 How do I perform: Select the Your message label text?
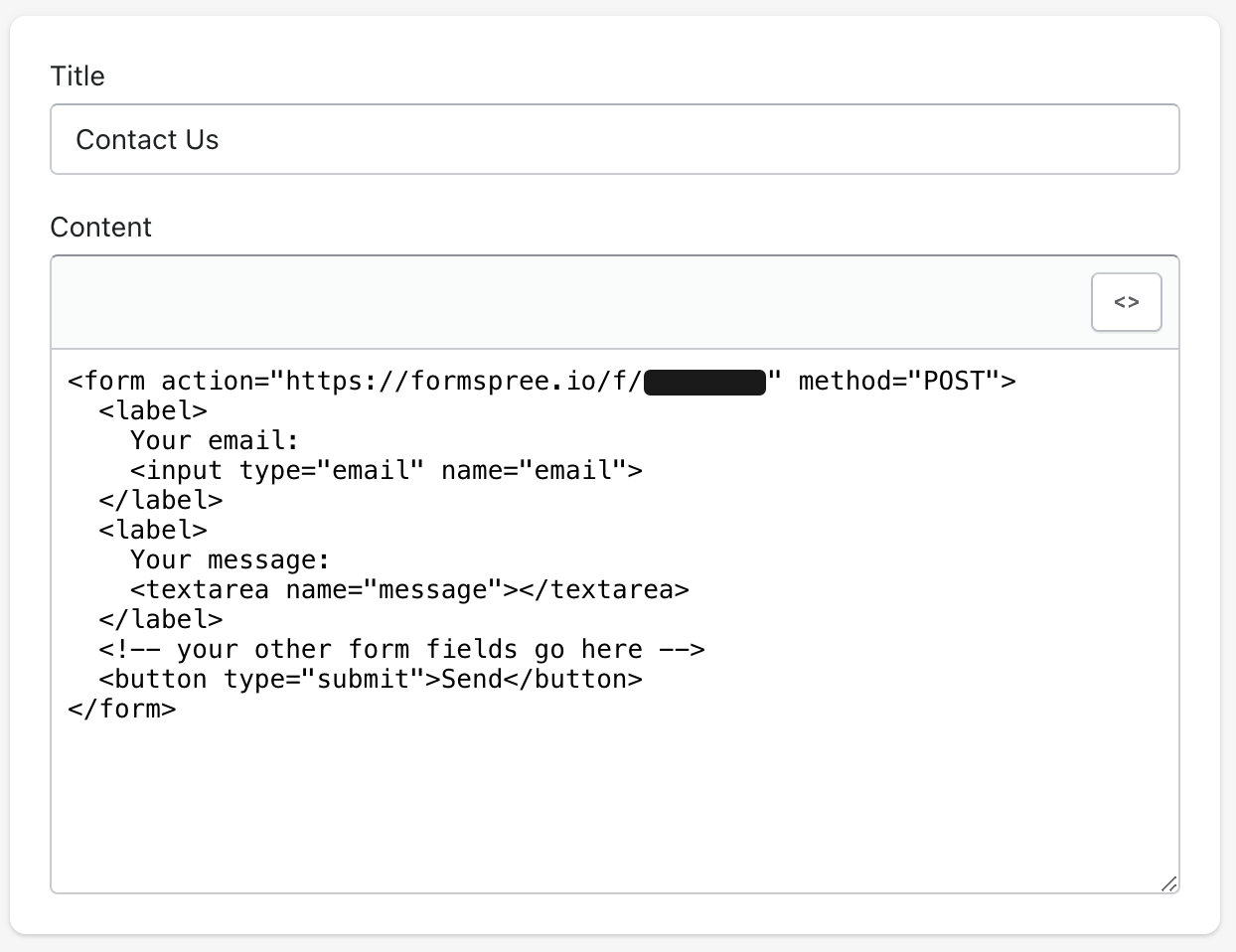pos(229,559)
